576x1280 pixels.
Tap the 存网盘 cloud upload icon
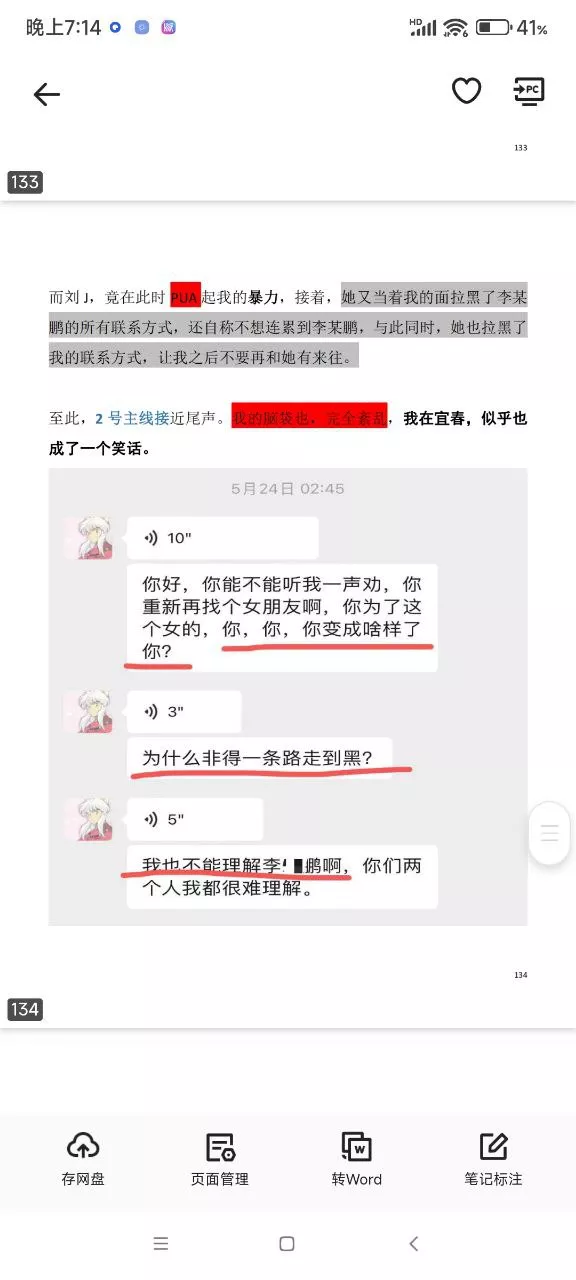pos(83,1146)
